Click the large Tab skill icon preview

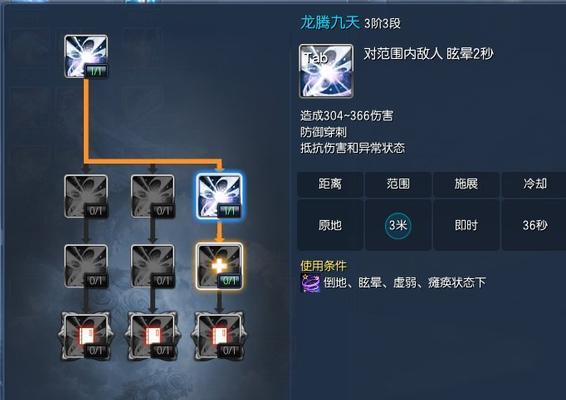[x=326, y=71]
